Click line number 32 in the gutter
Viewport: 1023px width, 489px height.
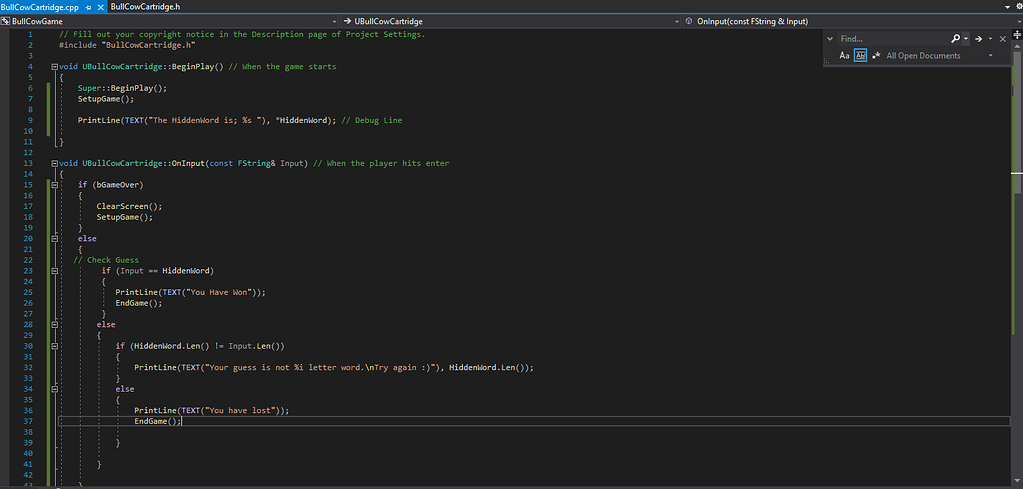(x=28, y=367)
